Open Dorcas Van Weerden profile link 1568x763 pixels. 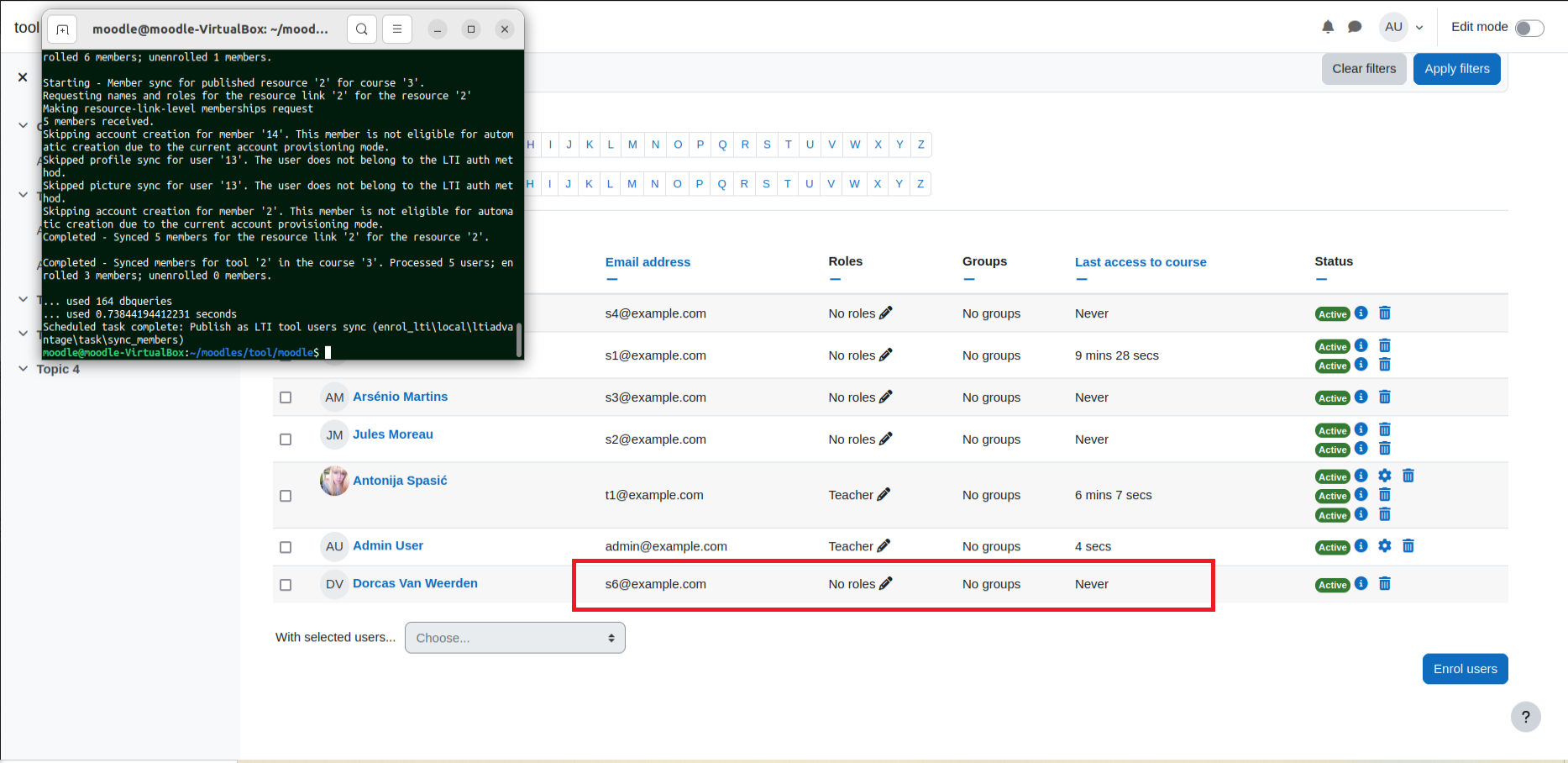tap(415, 583)
